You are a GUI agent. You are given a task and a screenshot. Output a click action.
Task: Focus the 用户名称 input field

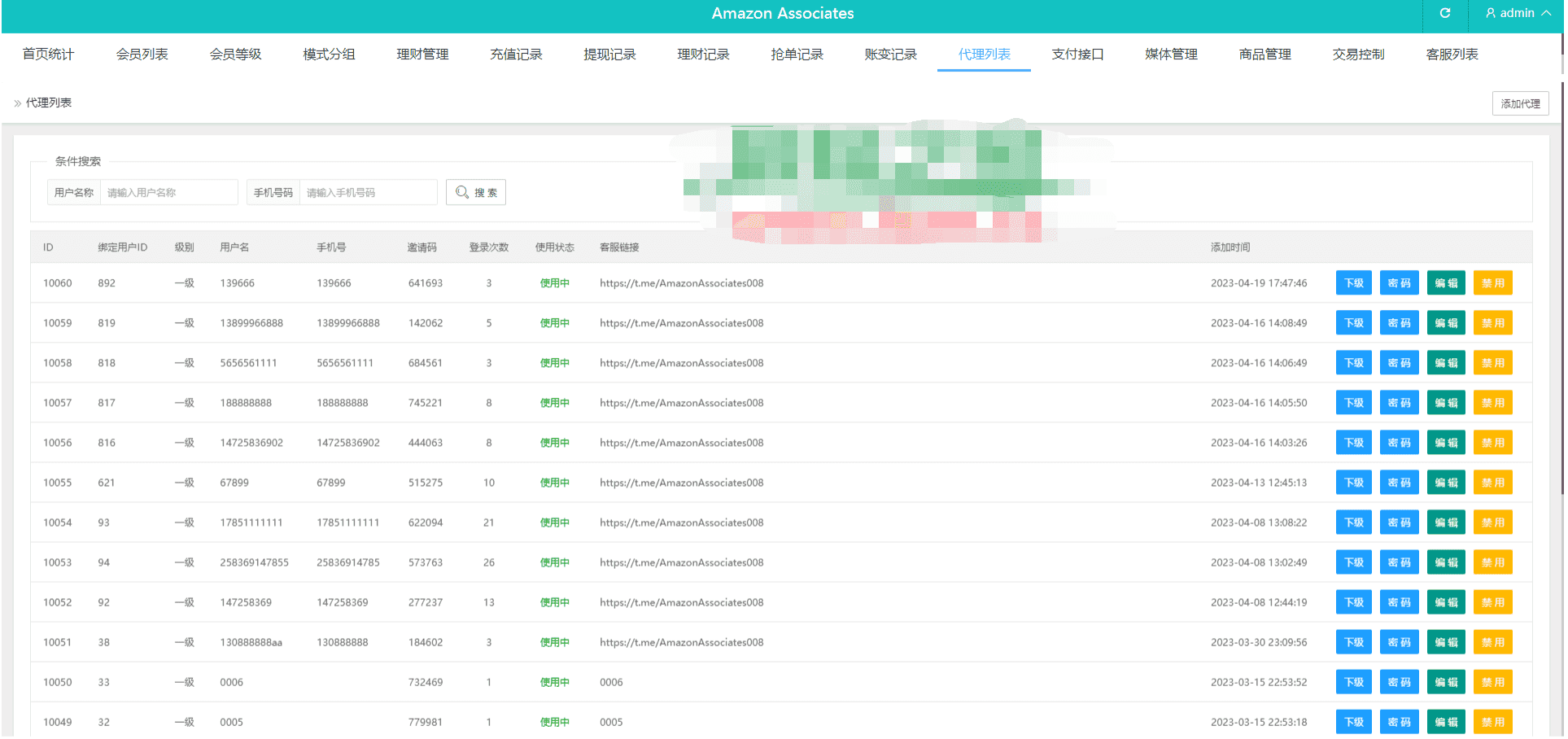168,193
